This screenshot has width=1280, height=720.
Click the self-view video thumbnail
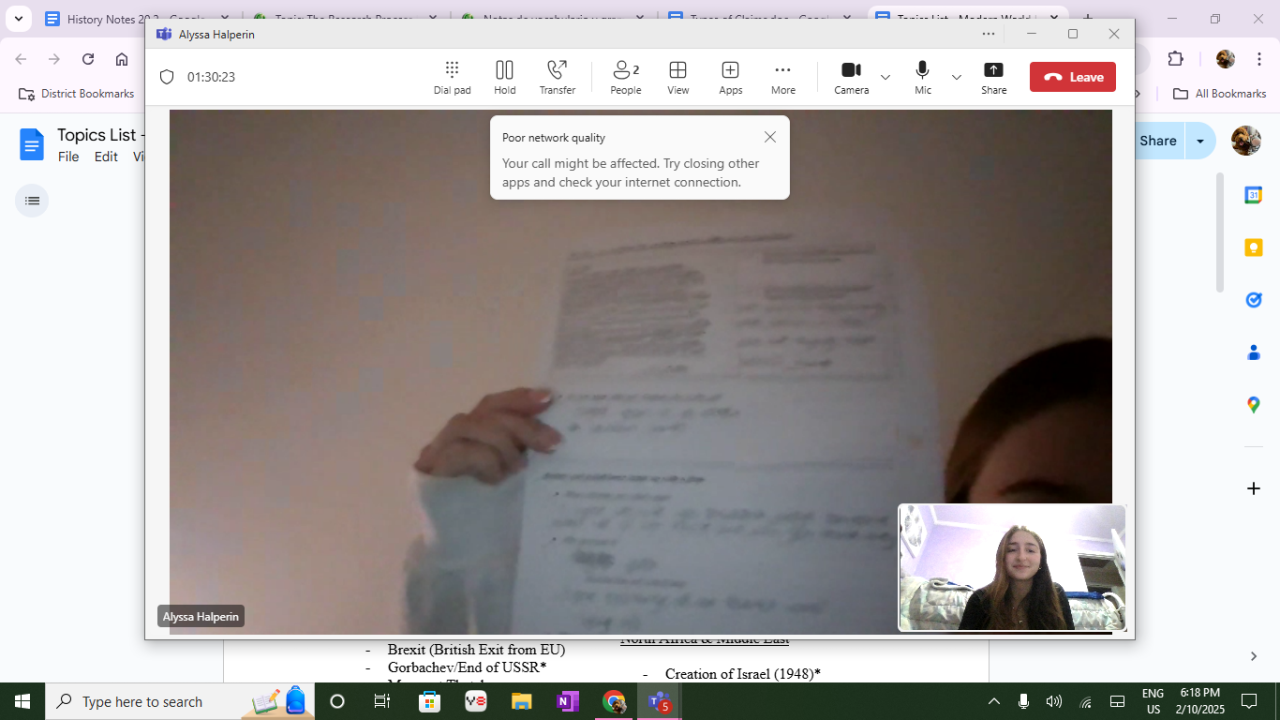1012,568
